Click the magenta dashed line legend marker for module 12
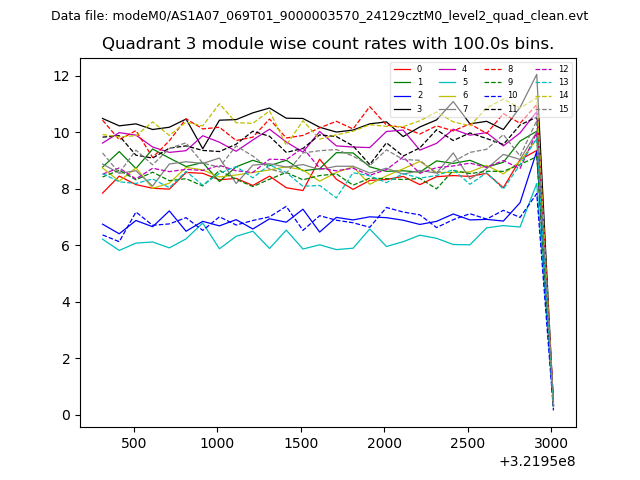The image size is (640, 480). coord(543,69)
